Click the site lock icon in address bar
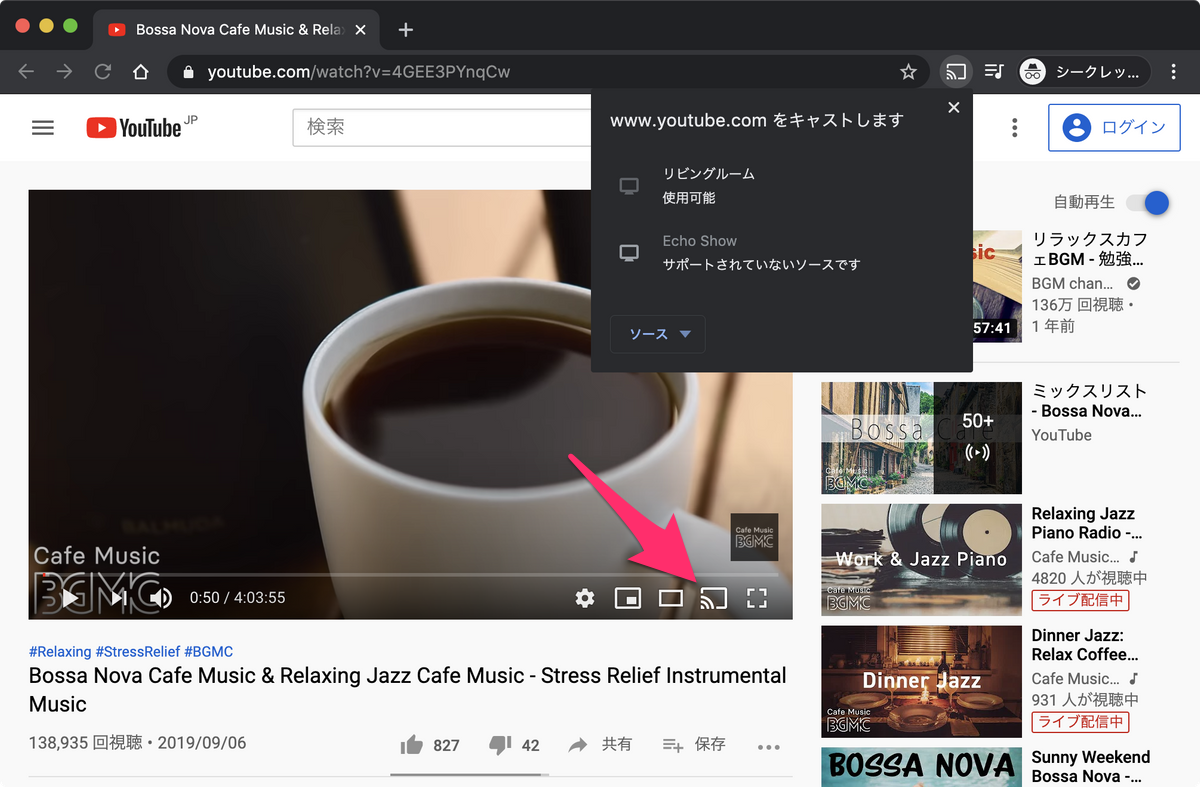 [x=188, y=72]
